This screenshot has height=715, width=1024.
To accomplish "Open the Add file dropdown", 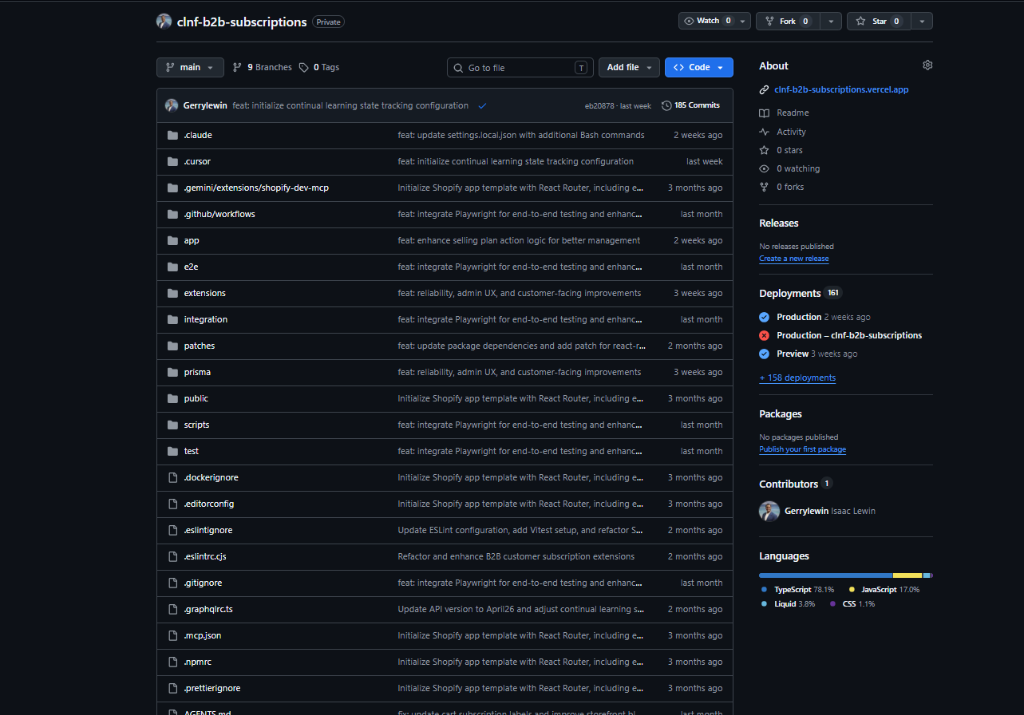I will point(629,67).
